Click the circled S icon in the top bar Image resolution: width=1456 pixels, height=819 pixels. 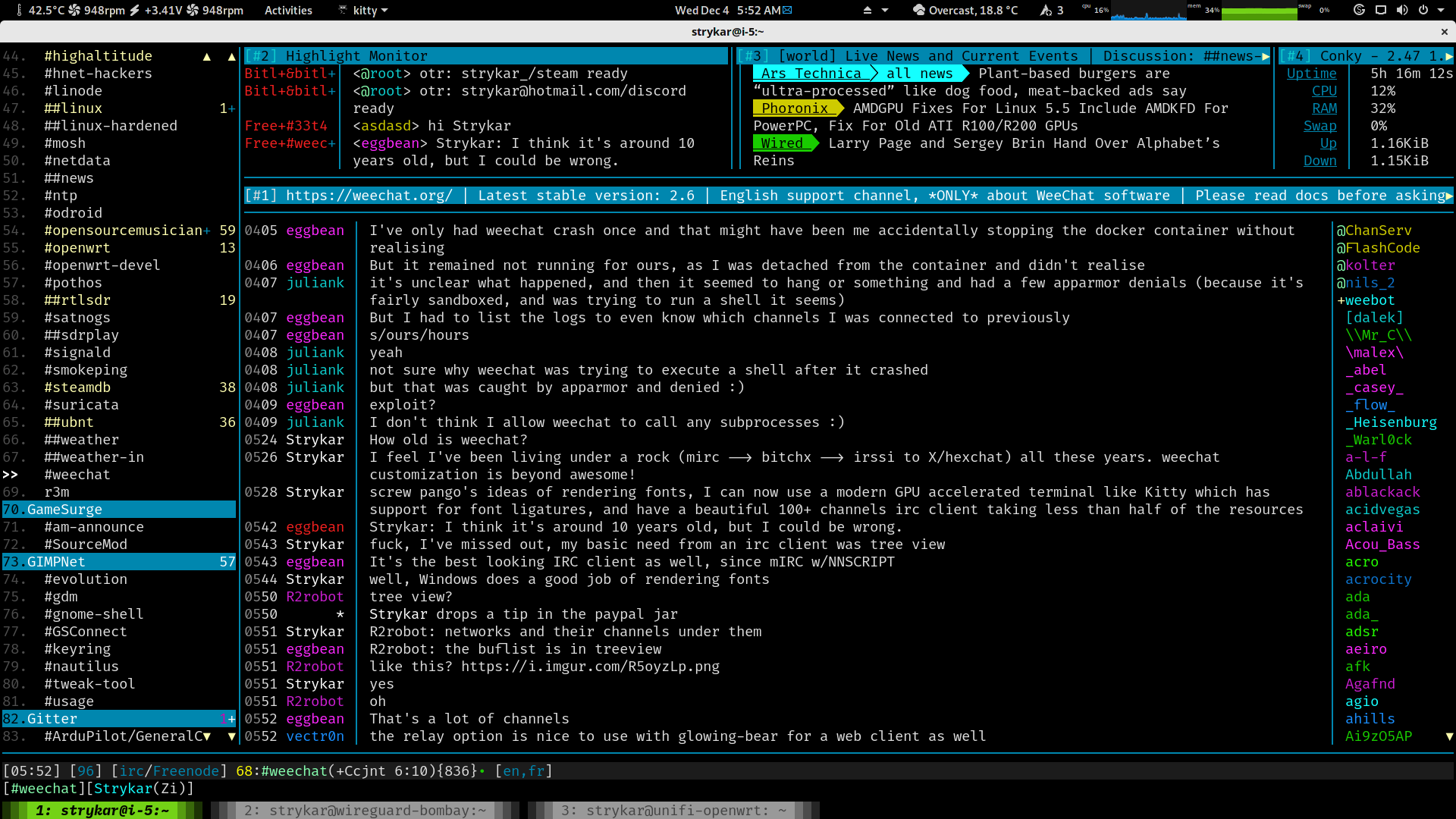pos(1360,11)
